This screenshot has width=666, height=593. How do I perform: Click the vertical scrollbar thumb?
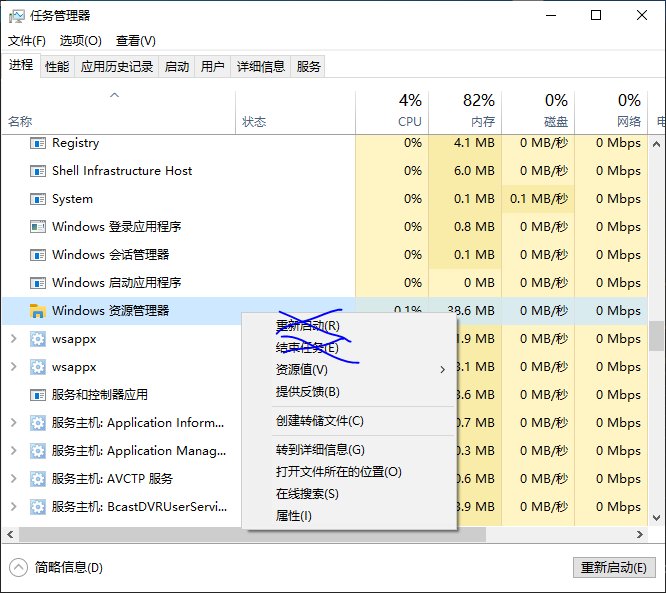[x=657, y=336]
